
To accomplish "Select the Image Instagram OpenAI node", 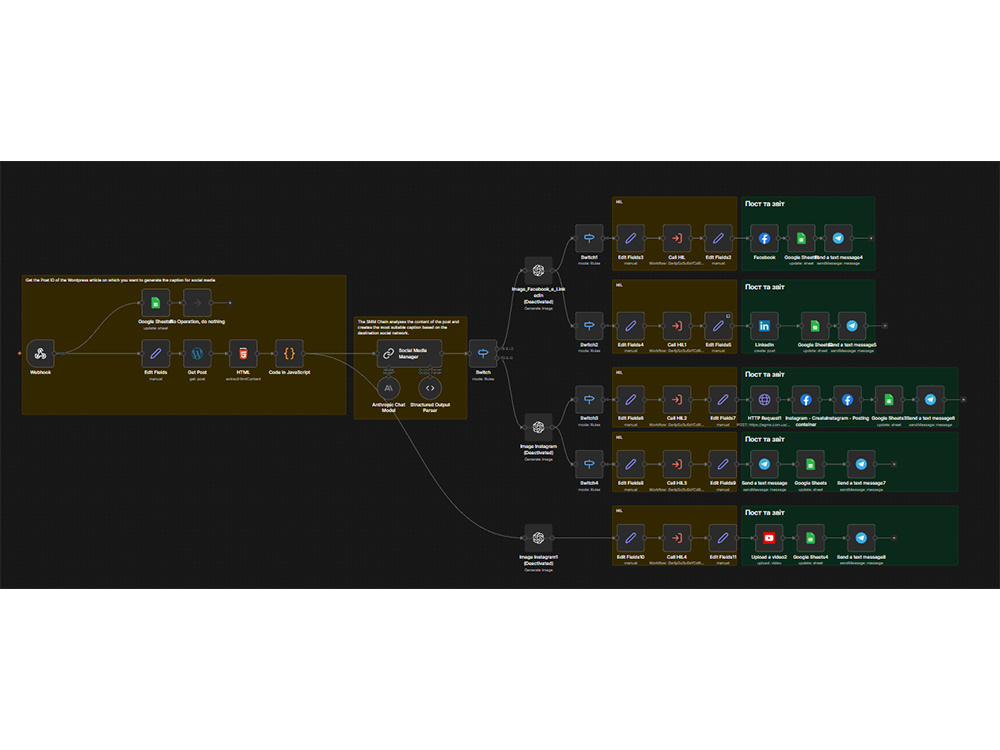I will [x=538, y=427].
